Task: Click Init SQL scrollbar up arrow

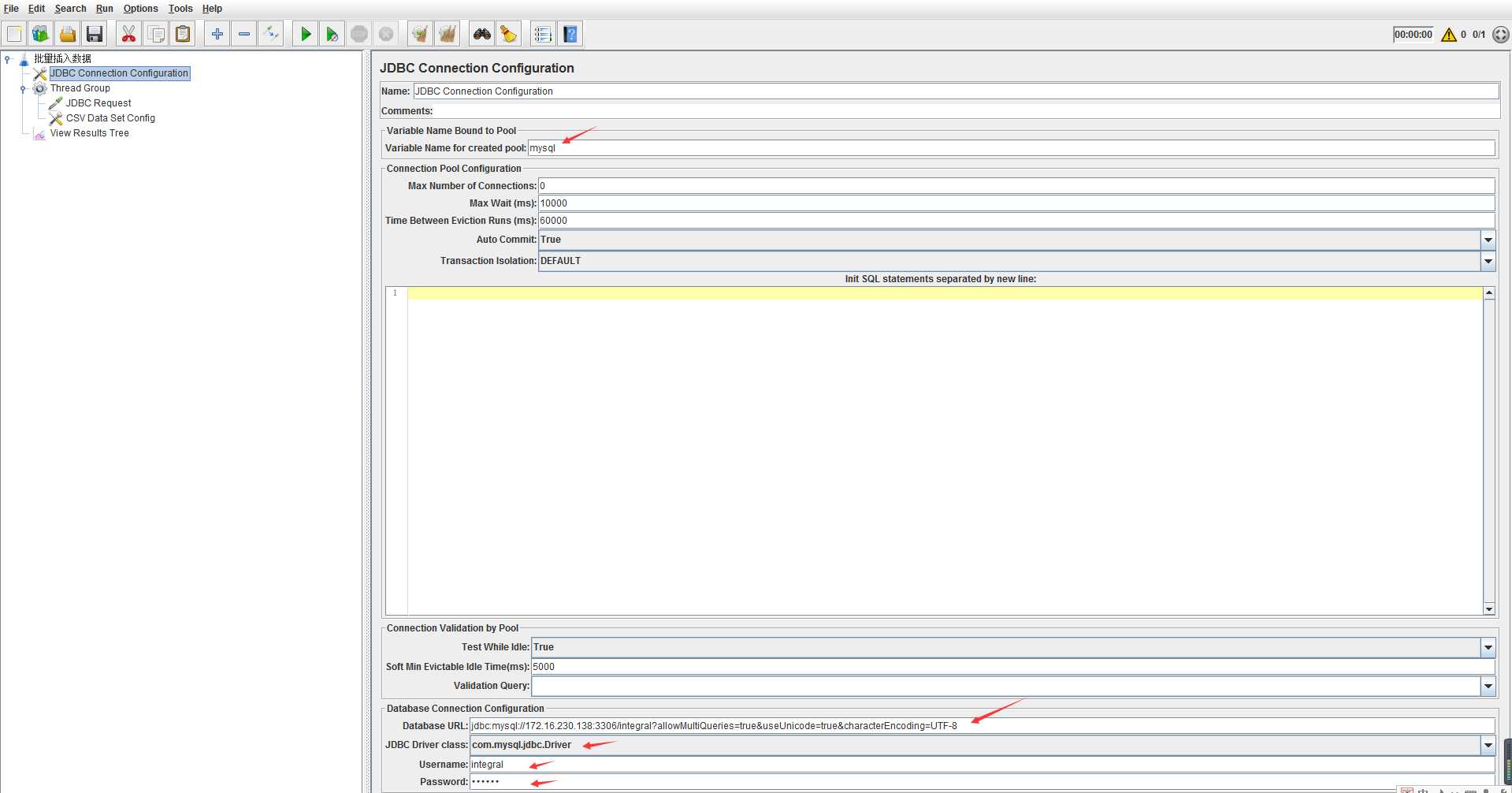Action: 1489,293
